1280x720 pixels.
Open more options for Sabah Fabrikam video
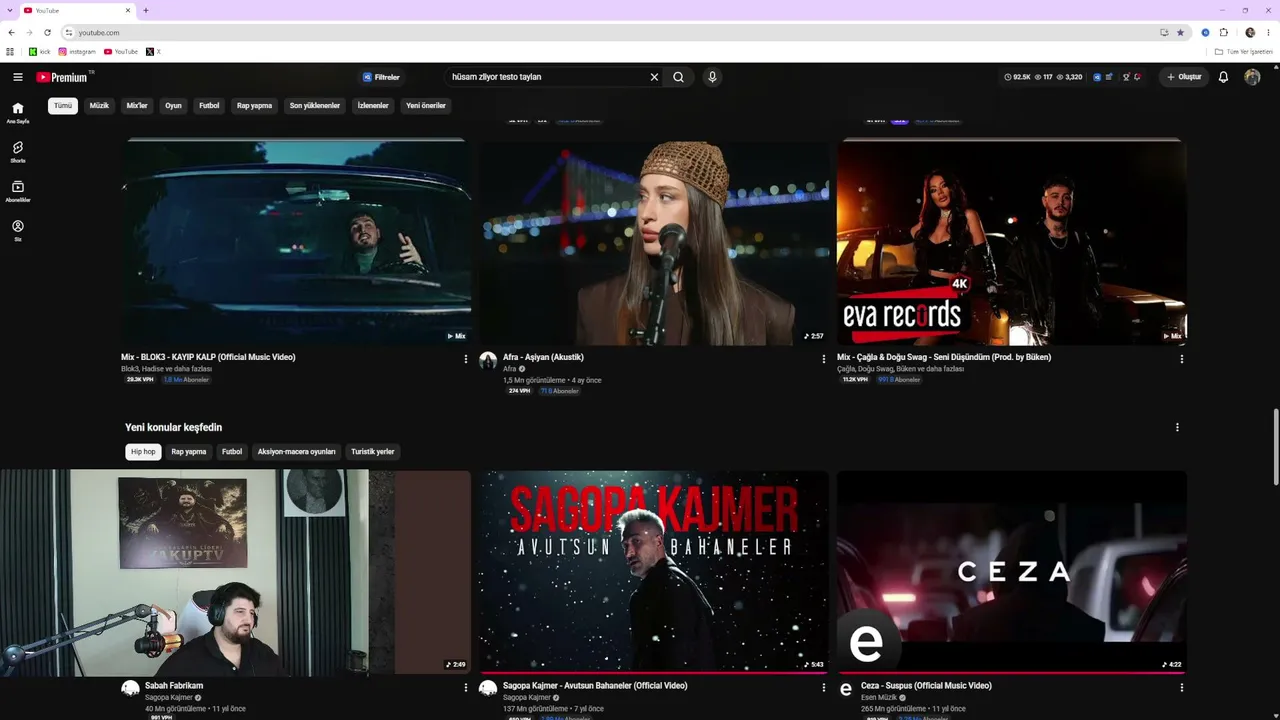coord(465,688)
